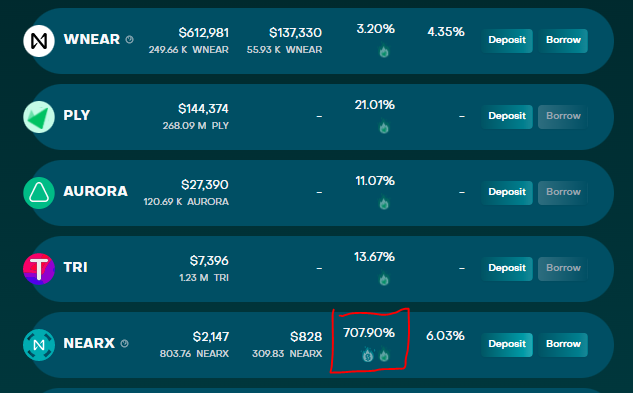Deposit into the NEARX market
The height and width of the screenshot is (393, 633).
point(507,344)
